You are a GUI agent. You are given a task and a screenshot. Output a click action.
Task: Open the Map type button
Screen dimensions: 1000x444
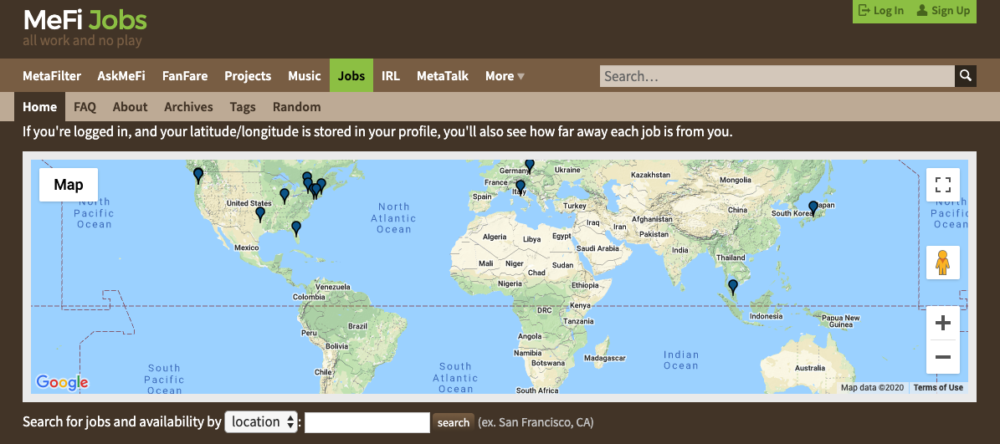point(69,184)
